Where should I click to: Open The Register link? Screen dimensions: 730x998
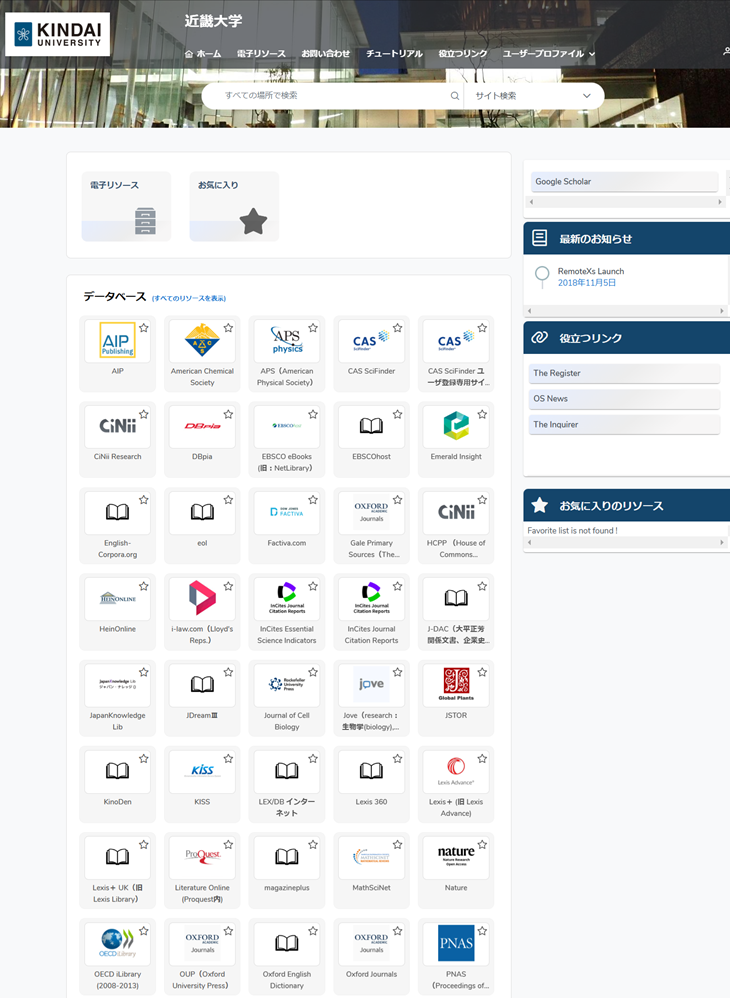pos(624,373)
